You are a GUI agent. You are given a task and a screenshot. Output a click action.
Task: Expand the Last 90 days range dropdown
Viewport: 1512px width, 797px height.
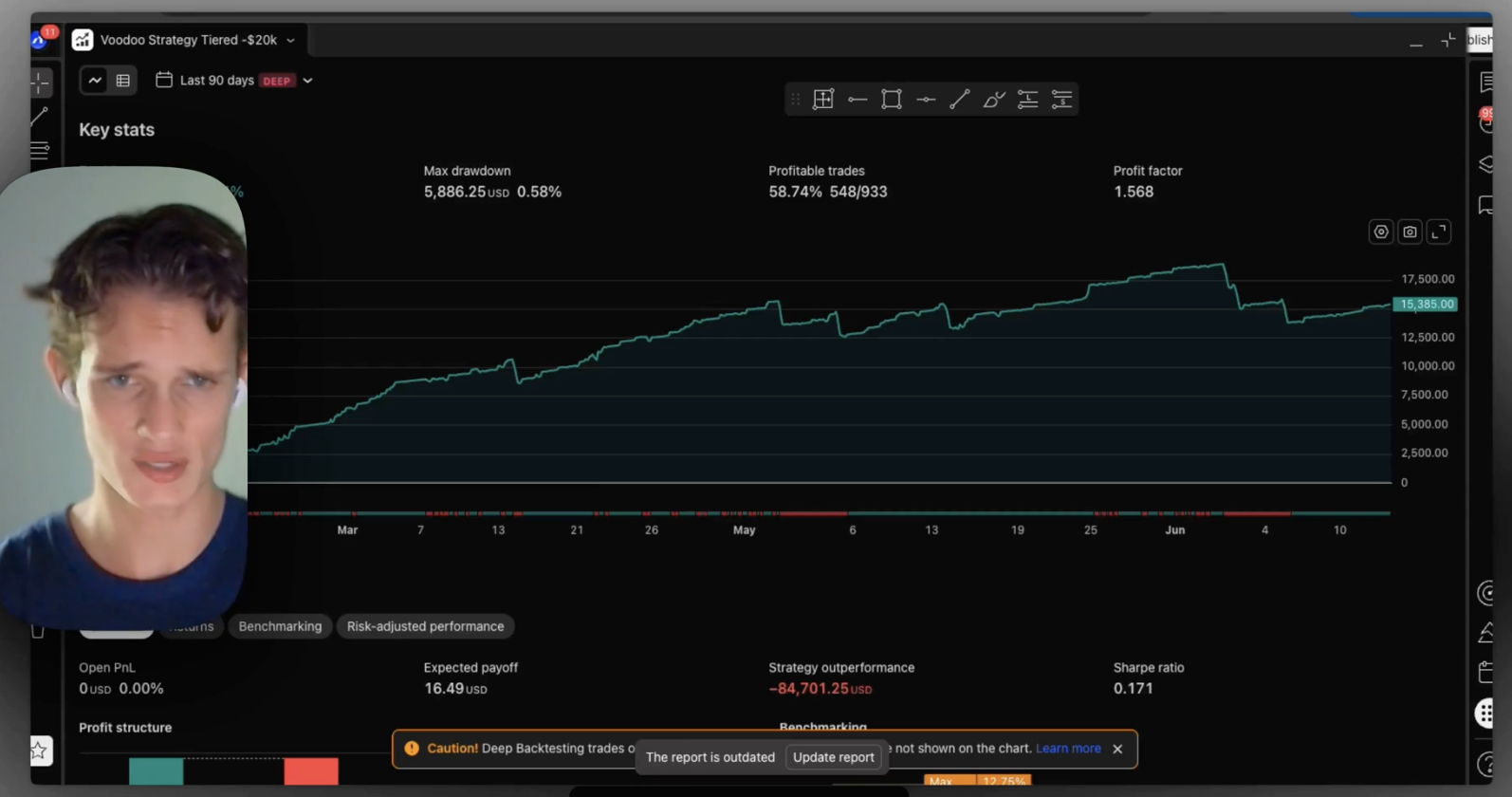pos(307,81)
